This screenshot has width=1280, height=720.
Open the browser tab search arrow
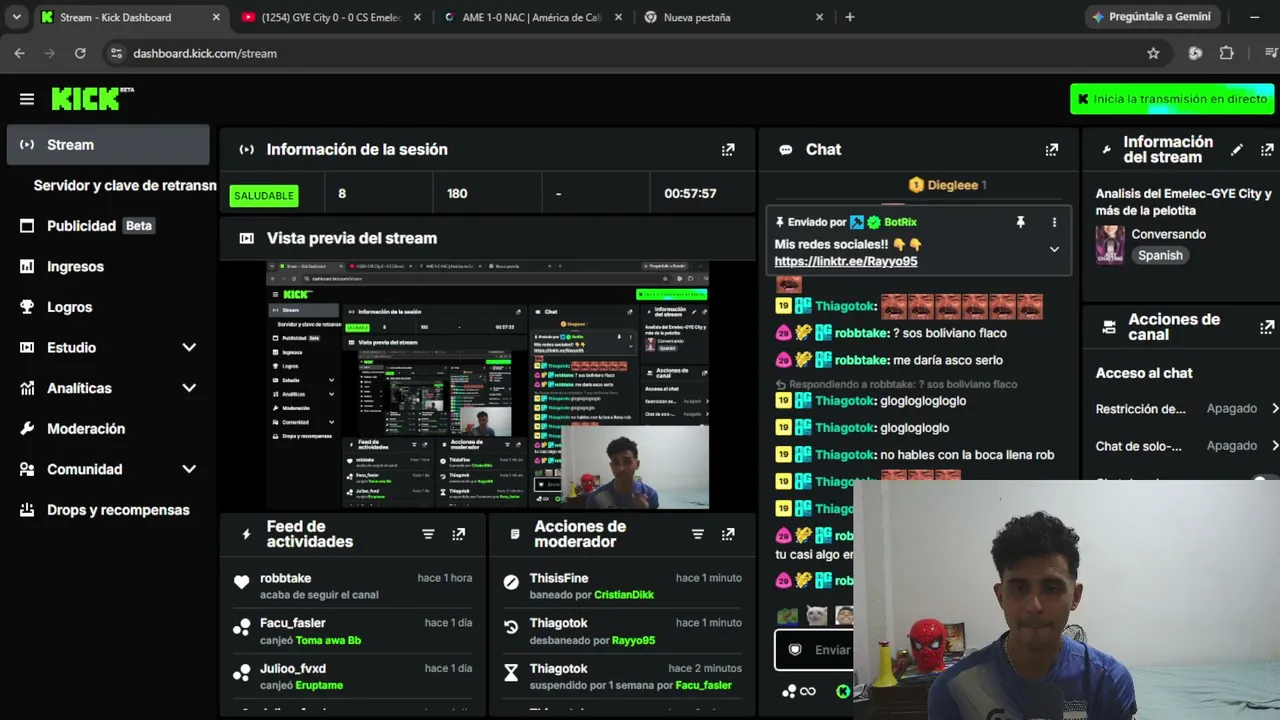point(17,17)
